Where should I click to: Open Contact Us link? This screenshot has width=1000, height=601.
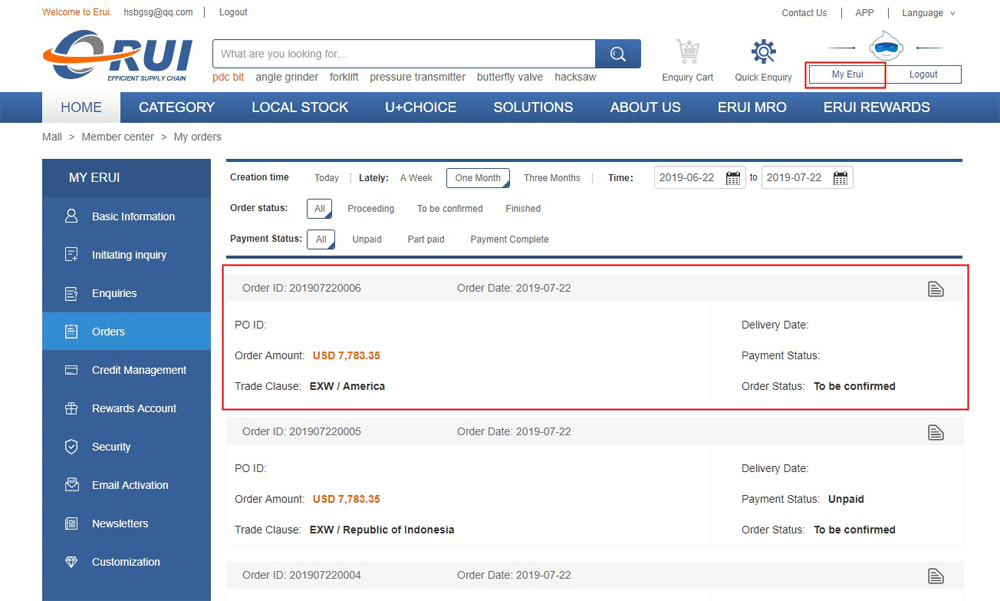804,13
